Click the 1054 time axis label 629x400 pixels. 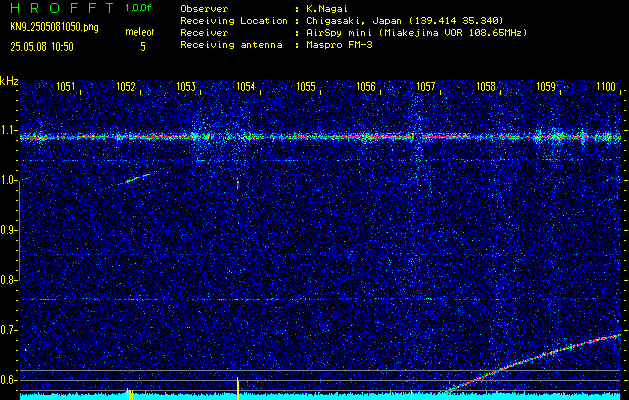246,86
